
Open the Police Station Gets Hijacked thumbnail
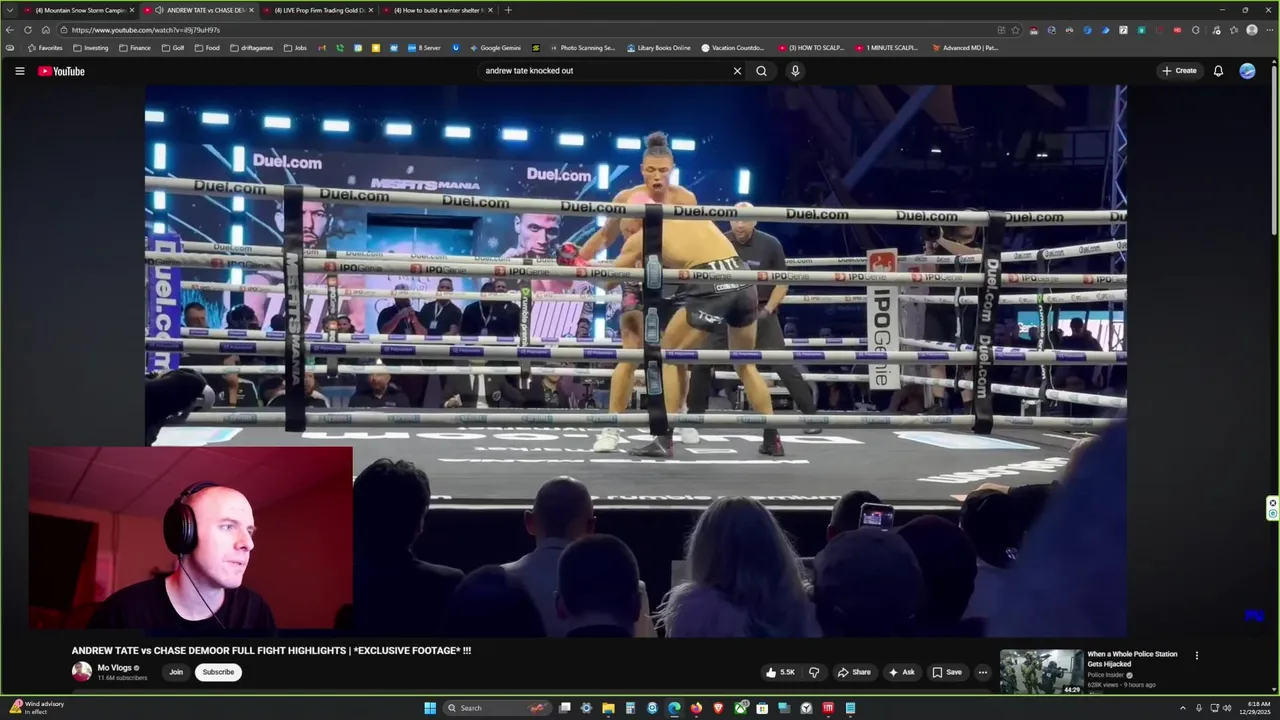(x=1041, y=672)
